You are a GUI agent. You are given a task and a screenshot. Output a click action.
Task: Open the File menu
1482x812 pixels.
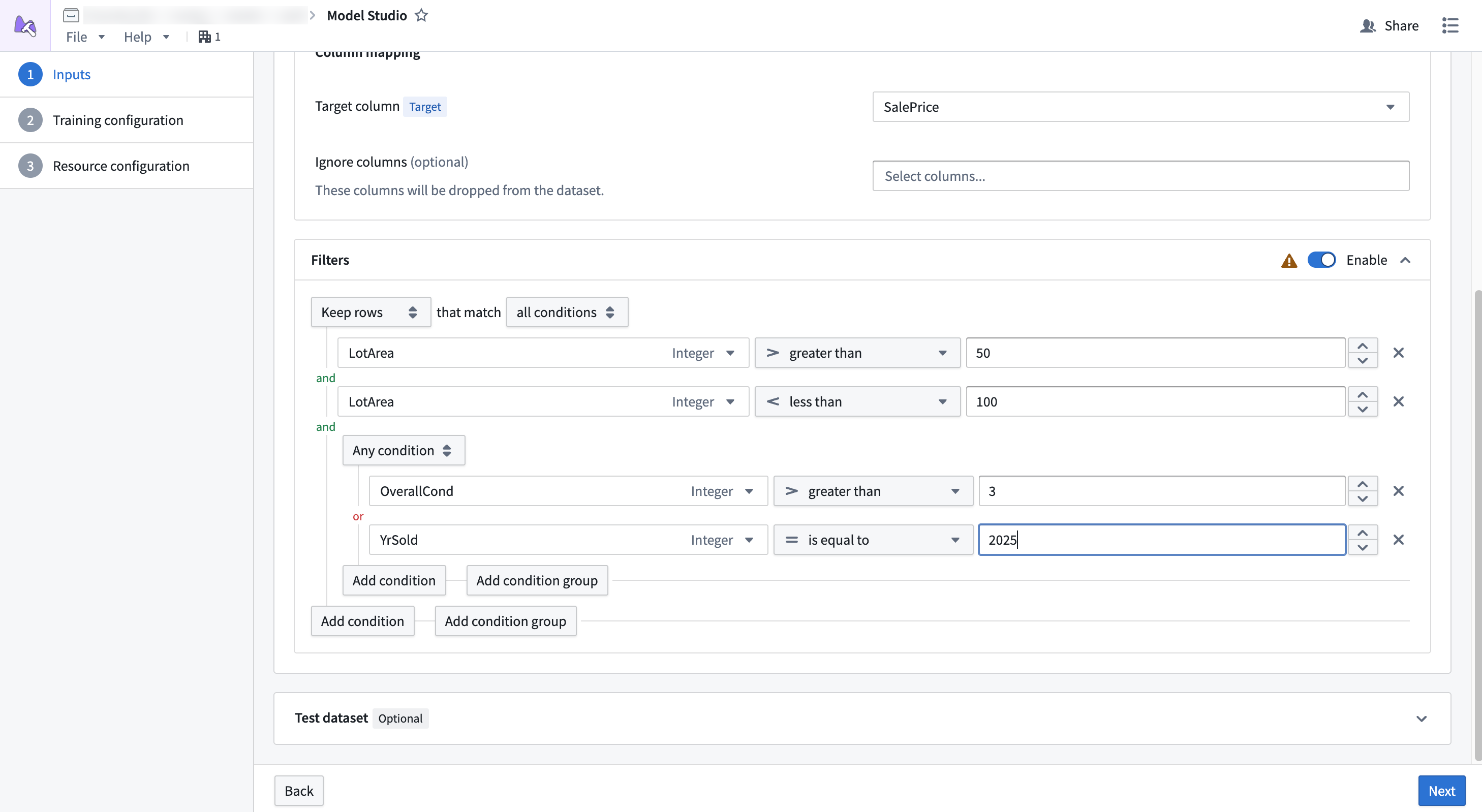pos(83,36)
